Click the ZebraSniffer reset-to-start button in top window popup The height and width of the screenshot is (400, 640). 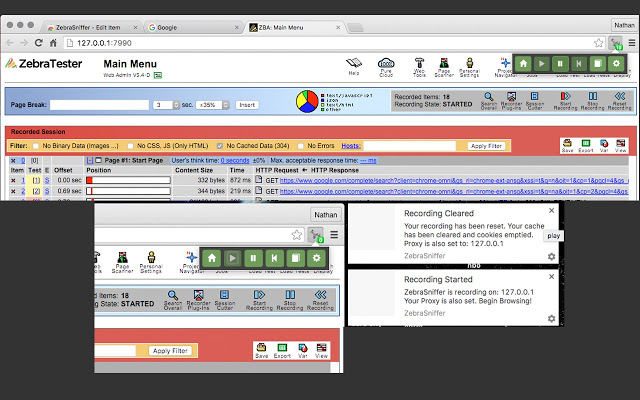coord(579,64)
